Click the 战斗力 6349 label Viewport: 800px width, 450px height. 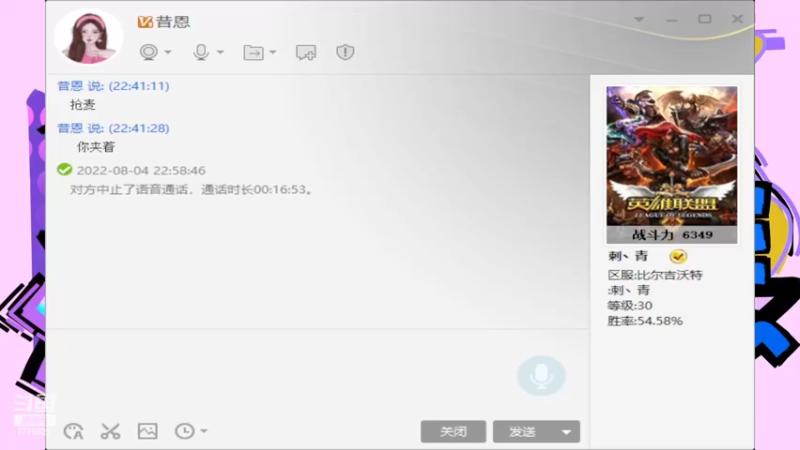pyautogui.click(x=672, y=235)
